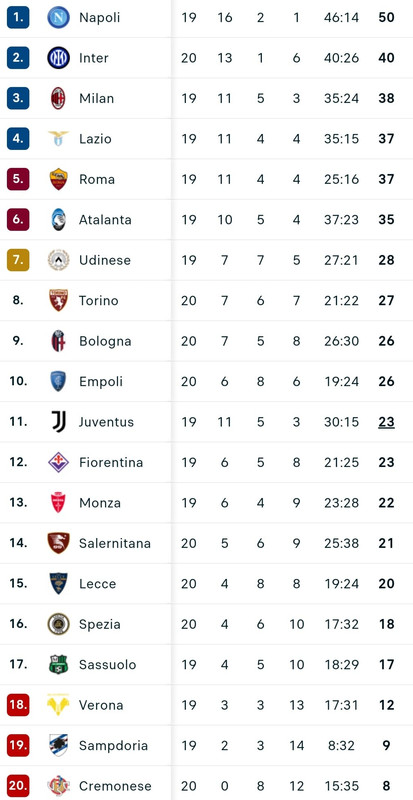Open the Torino team page link
The image size is (413, 800).
click(x=99, y=301)
